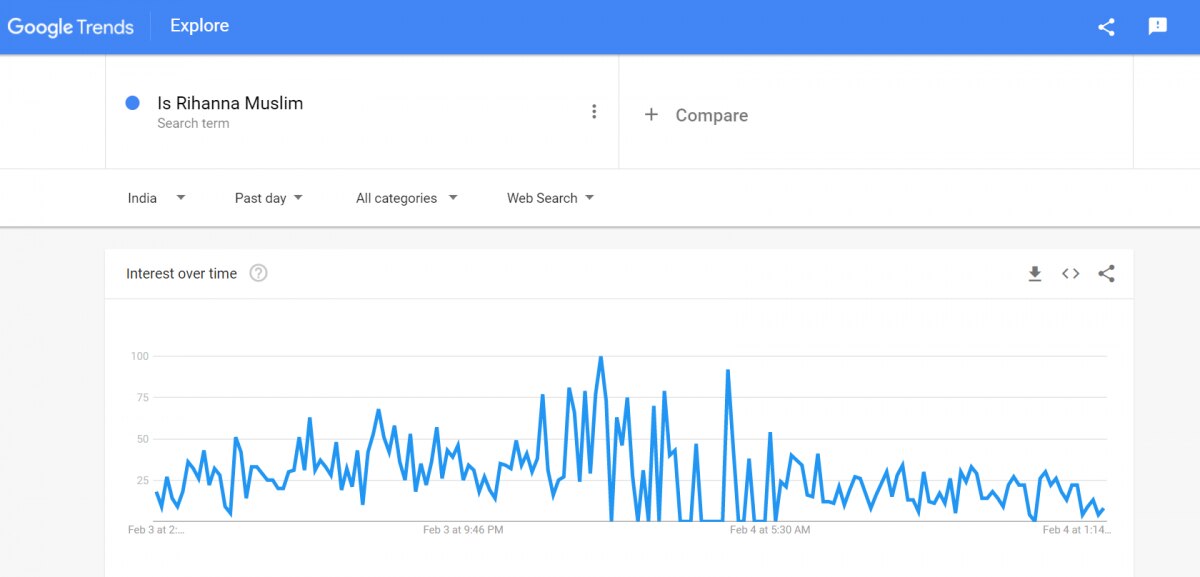Viewport: 1200px width, 577px height.
Task: Click the blue search term color dot
Action: click(132, 103)
